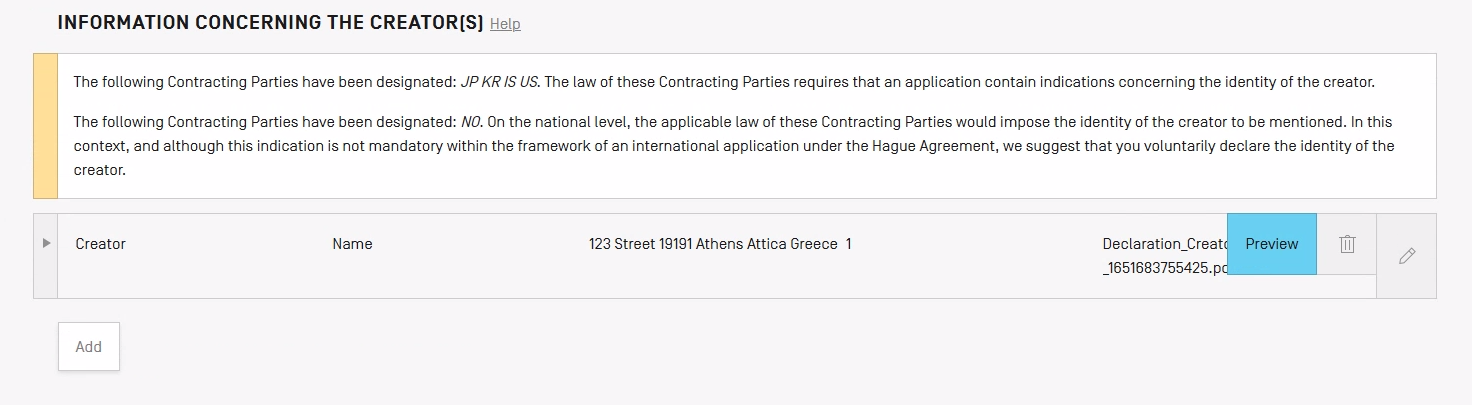Click the "Name" cell in the creator row
The height and width of the screenshot is (405, 1472).
coord(352,244)
